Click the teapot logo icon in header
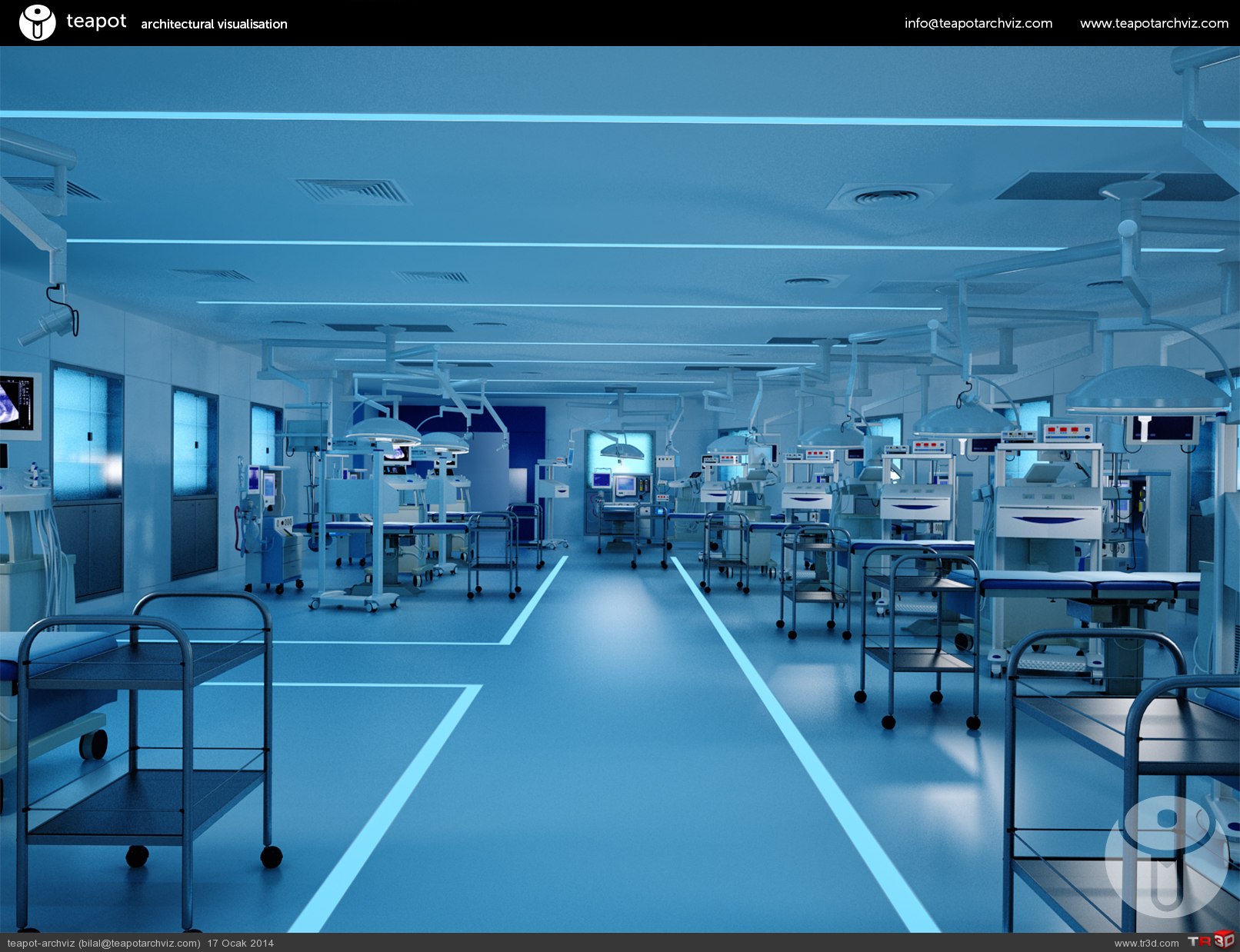 point(37,22)
